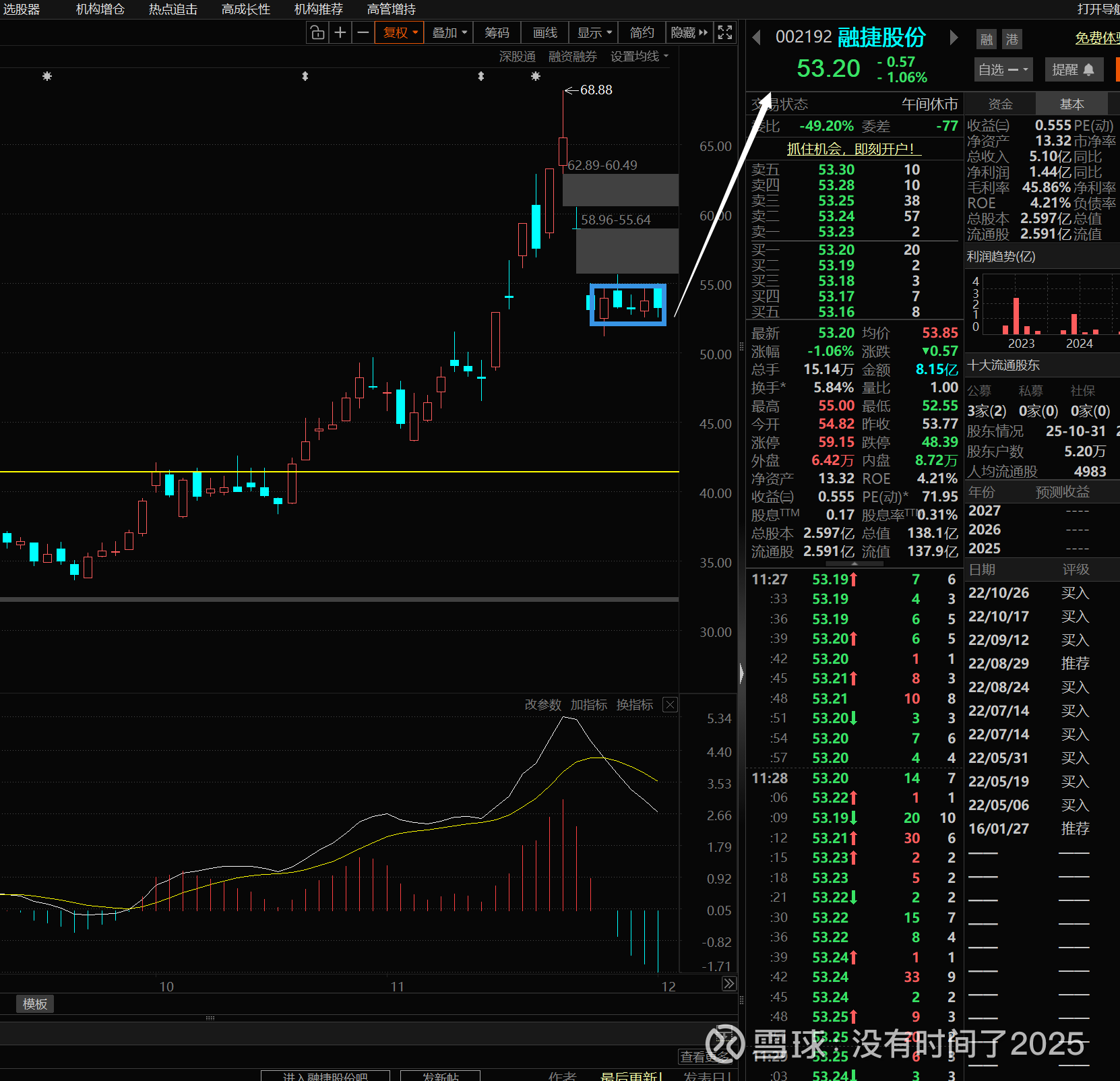1120x1081 pixels.
Task: Click the splitter handle below the template bar
Action: pos(210,1018)
